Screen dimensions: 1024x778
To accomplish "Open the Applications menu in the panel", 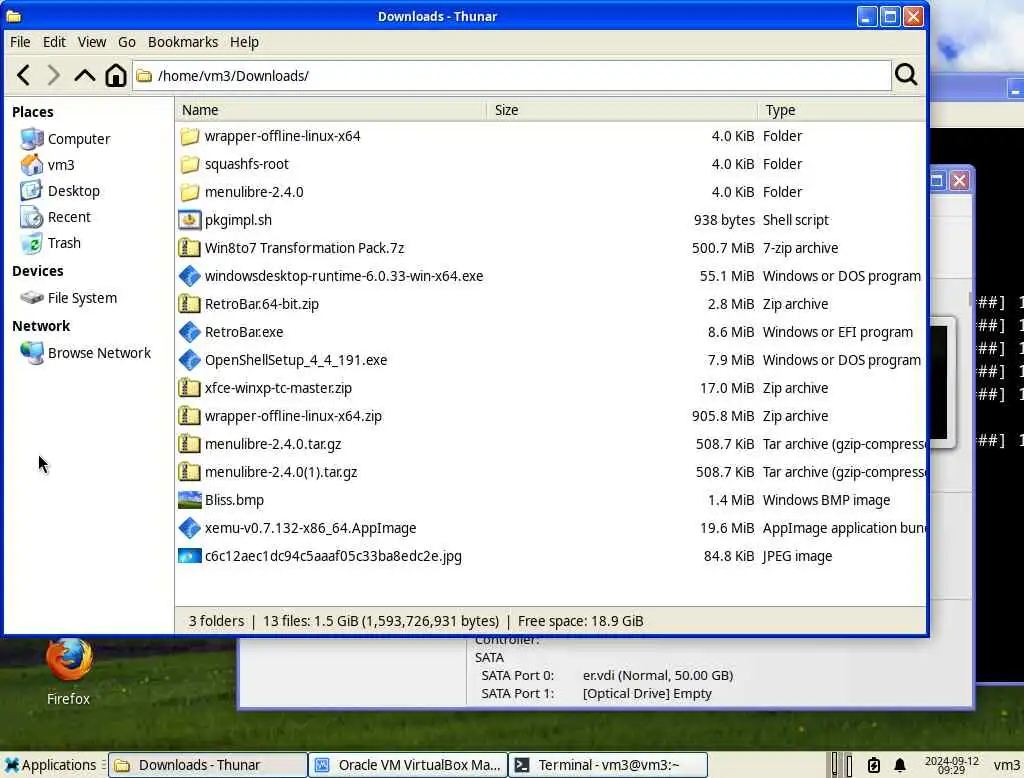I will tap(50, 765).
